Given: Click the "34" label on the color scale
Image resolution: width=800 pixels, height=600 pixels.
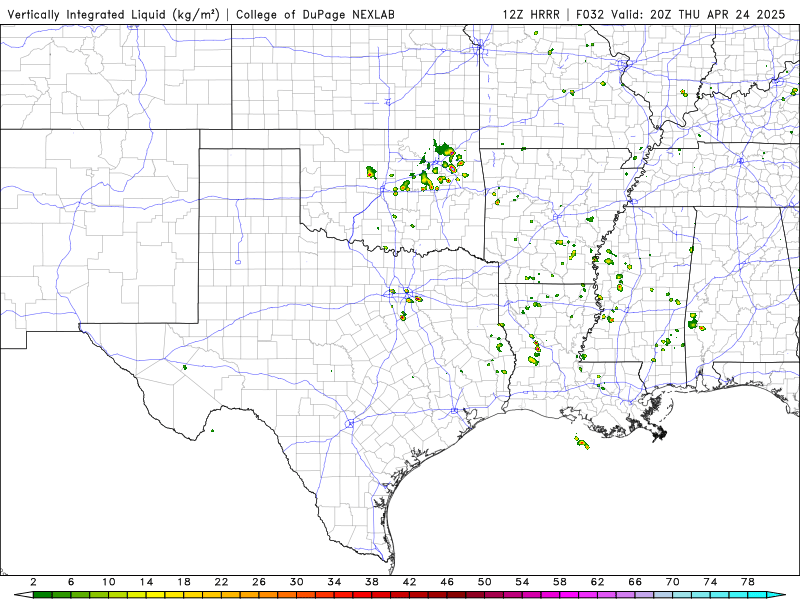Looking at the screenshot, I should [334, 582].
